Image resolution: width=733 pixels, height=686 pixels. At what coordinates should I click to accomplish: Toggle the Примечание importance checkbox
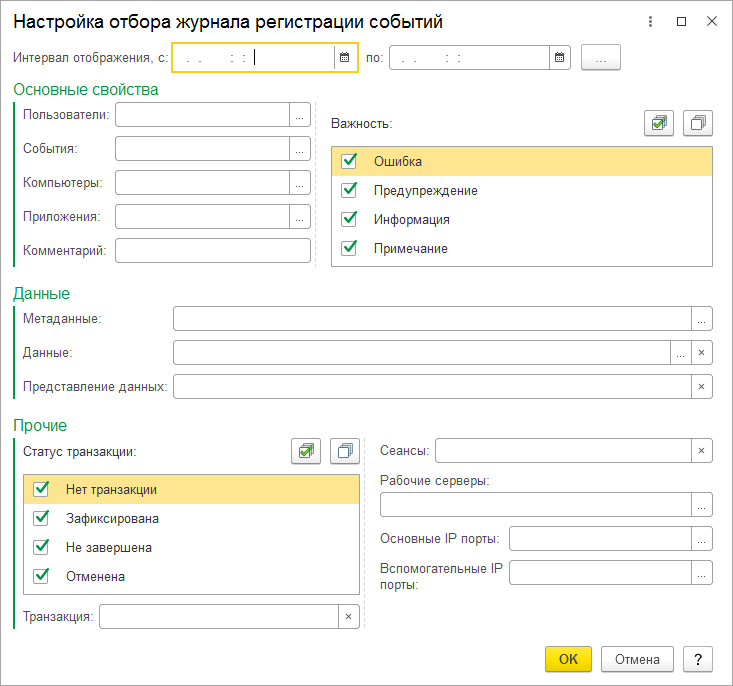[x=349, y=248]
